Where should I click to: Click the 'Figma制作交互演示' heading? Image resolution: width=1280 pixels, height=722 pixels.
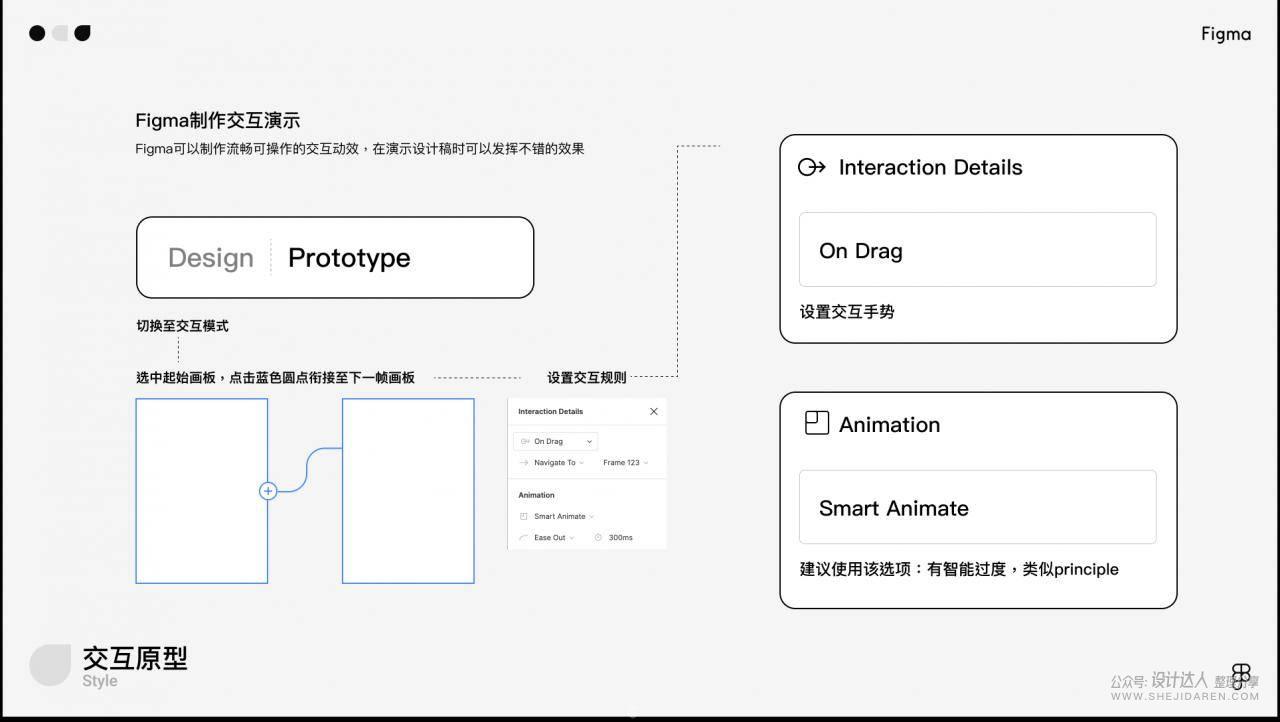(218, 120)
